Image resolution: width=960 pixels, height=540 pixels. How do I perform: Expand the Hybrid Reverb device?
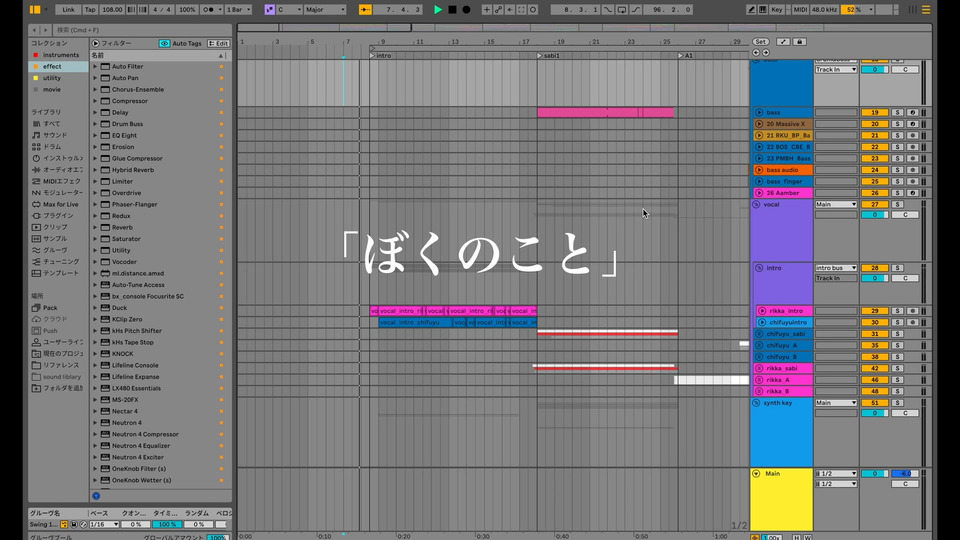[x=95, y=170]
